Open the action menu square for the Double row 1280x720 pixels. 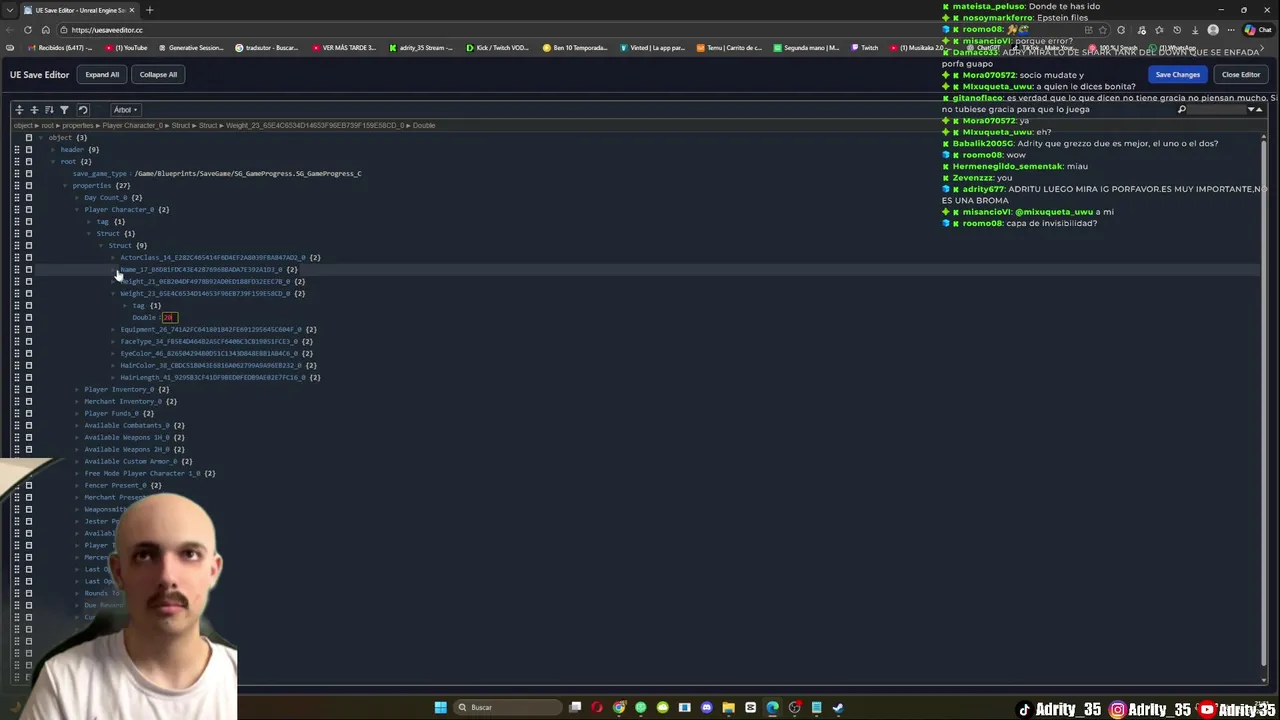pyautogui.click(x=28, y=318)
